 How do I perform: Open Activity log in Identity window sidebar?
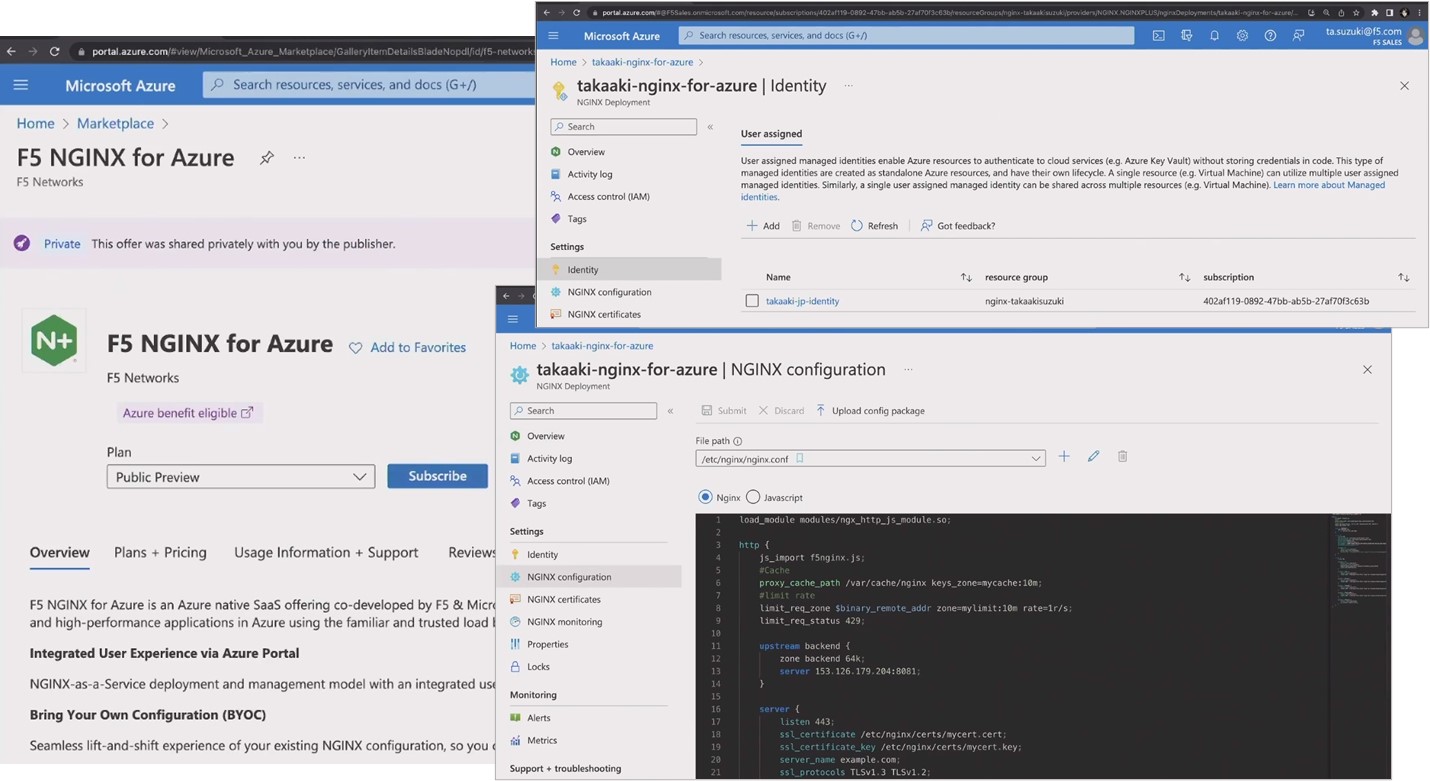click(590, 174)
